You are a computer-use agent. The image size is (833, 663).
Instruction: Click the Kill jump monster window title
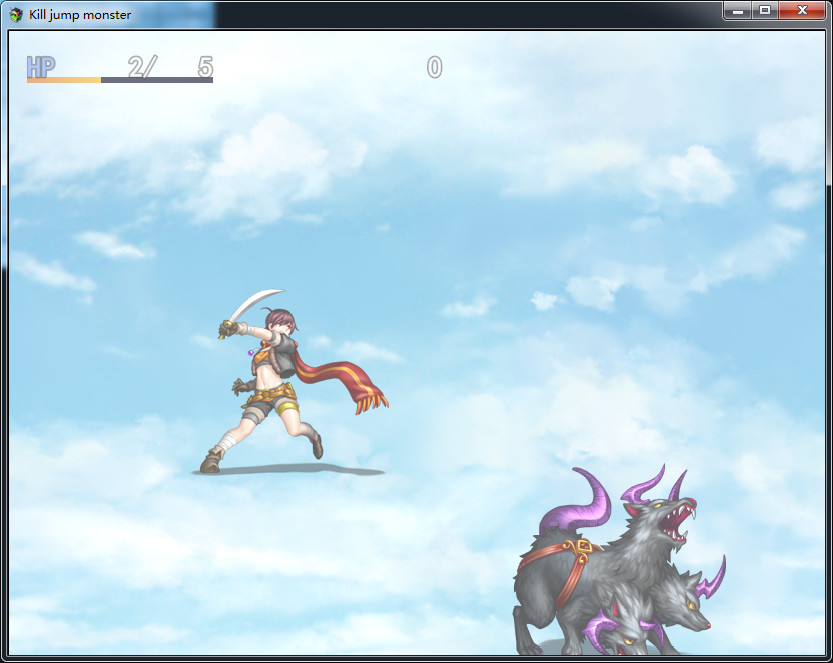click(80, 15)
